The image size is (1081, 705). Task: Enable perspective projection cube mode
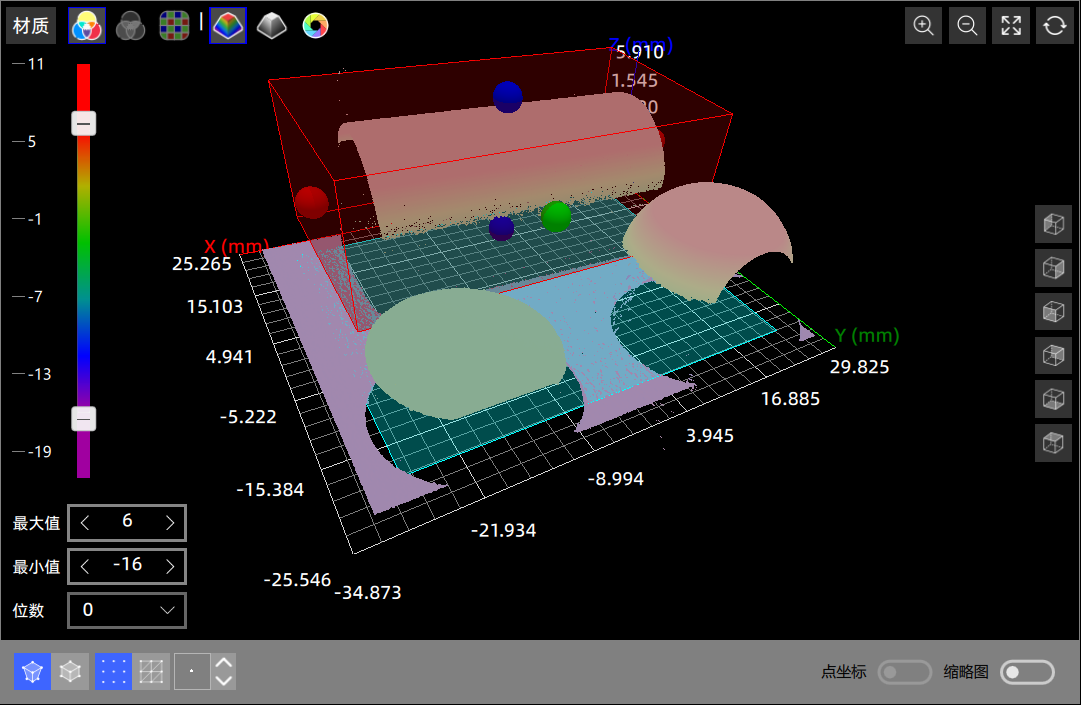tap(32, 672)
